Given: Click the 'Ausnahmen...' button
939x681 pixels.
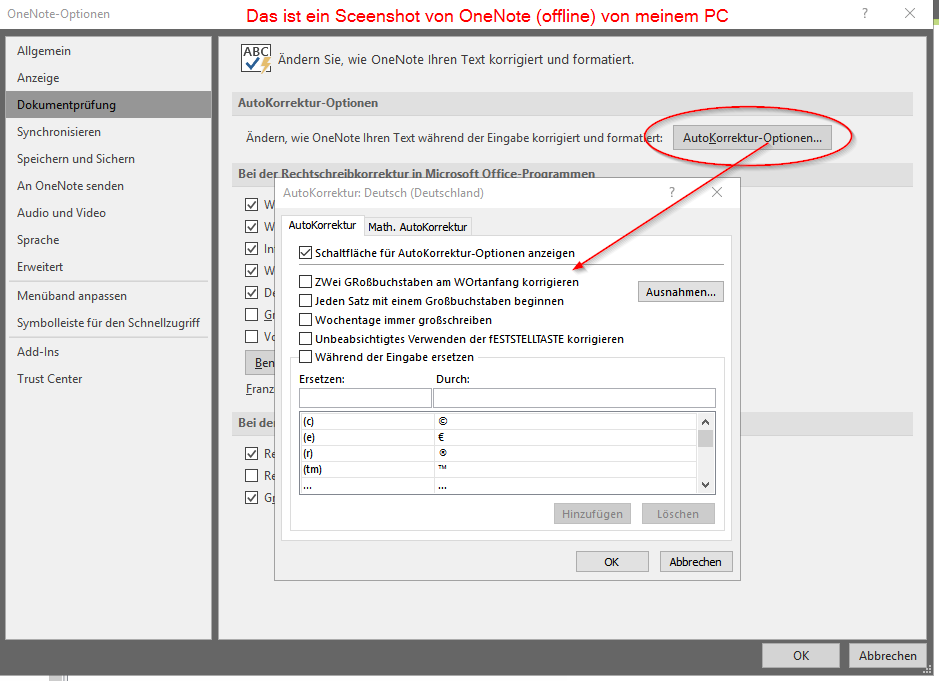Looking at the screenshot, I should (x=680, y=291).
